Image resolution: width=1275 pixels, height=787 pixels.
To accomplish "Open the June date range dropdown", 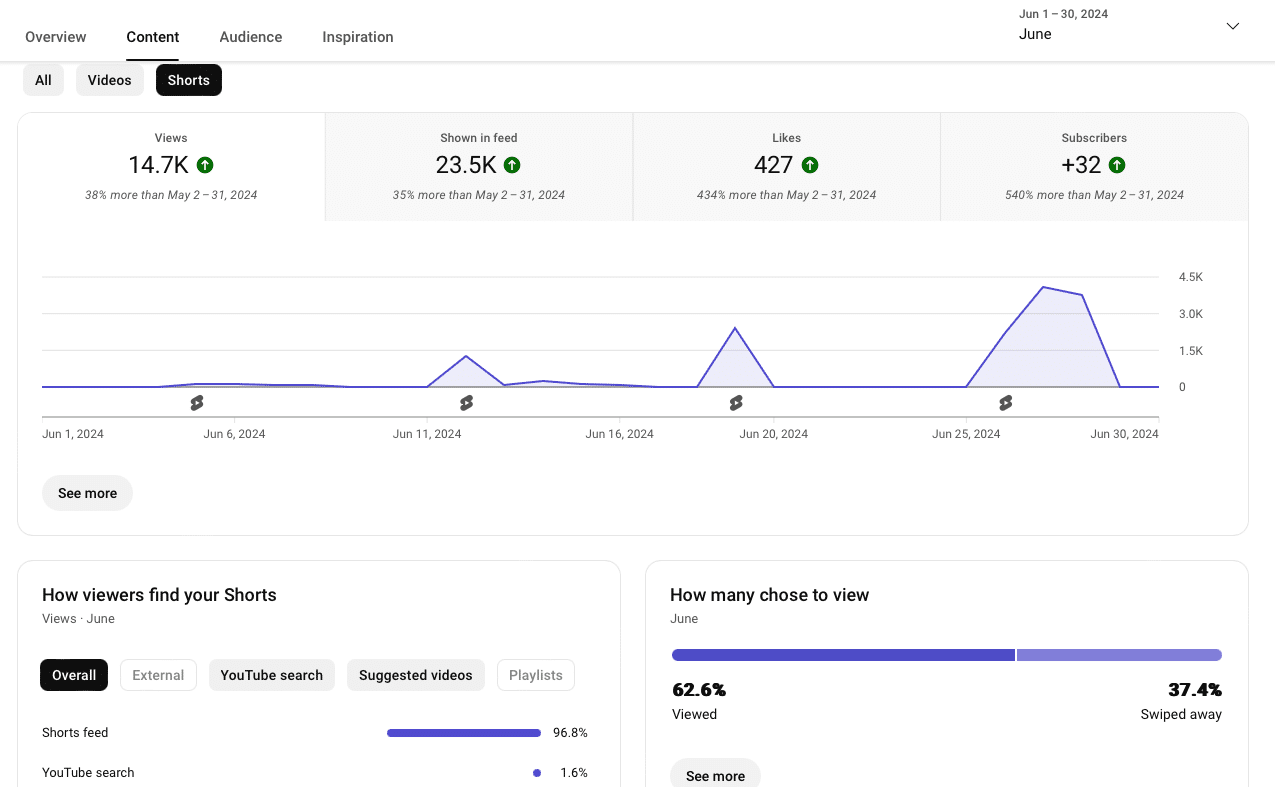I will [1232, 26].
